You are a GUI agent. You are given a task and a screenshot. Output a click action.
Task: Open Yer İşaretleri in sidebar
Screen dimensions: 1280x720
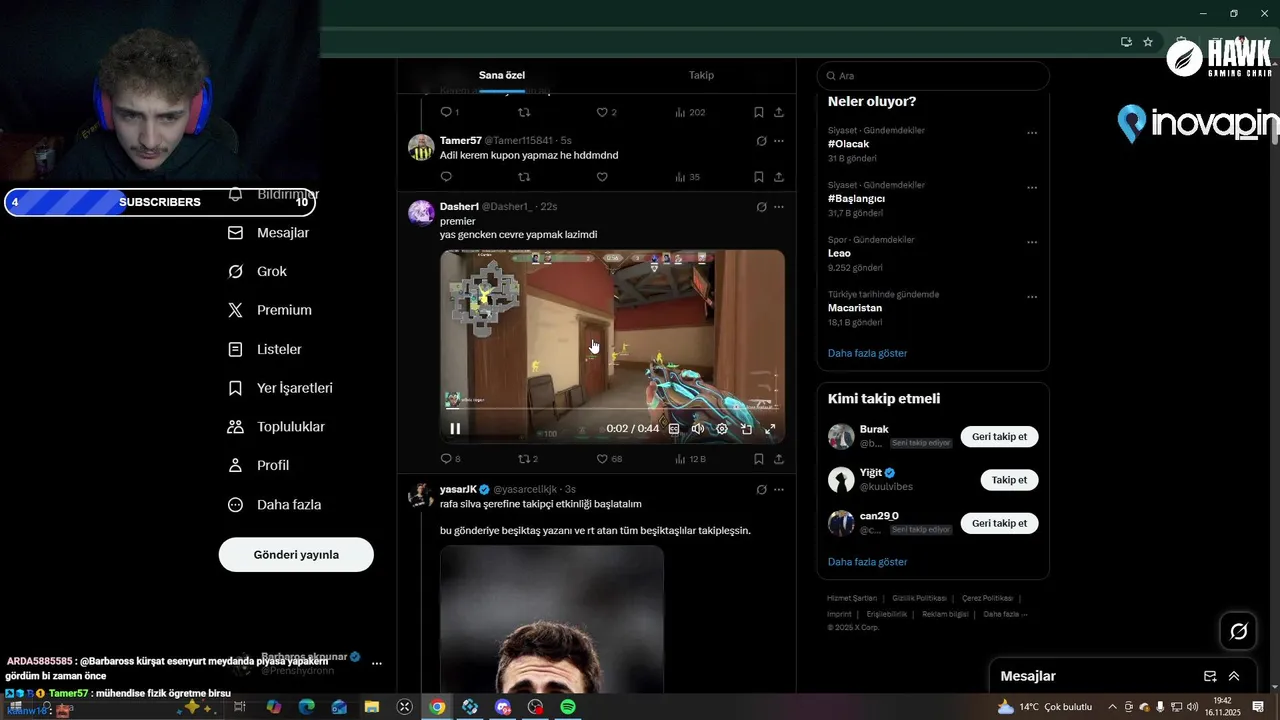tap(281, 388)
